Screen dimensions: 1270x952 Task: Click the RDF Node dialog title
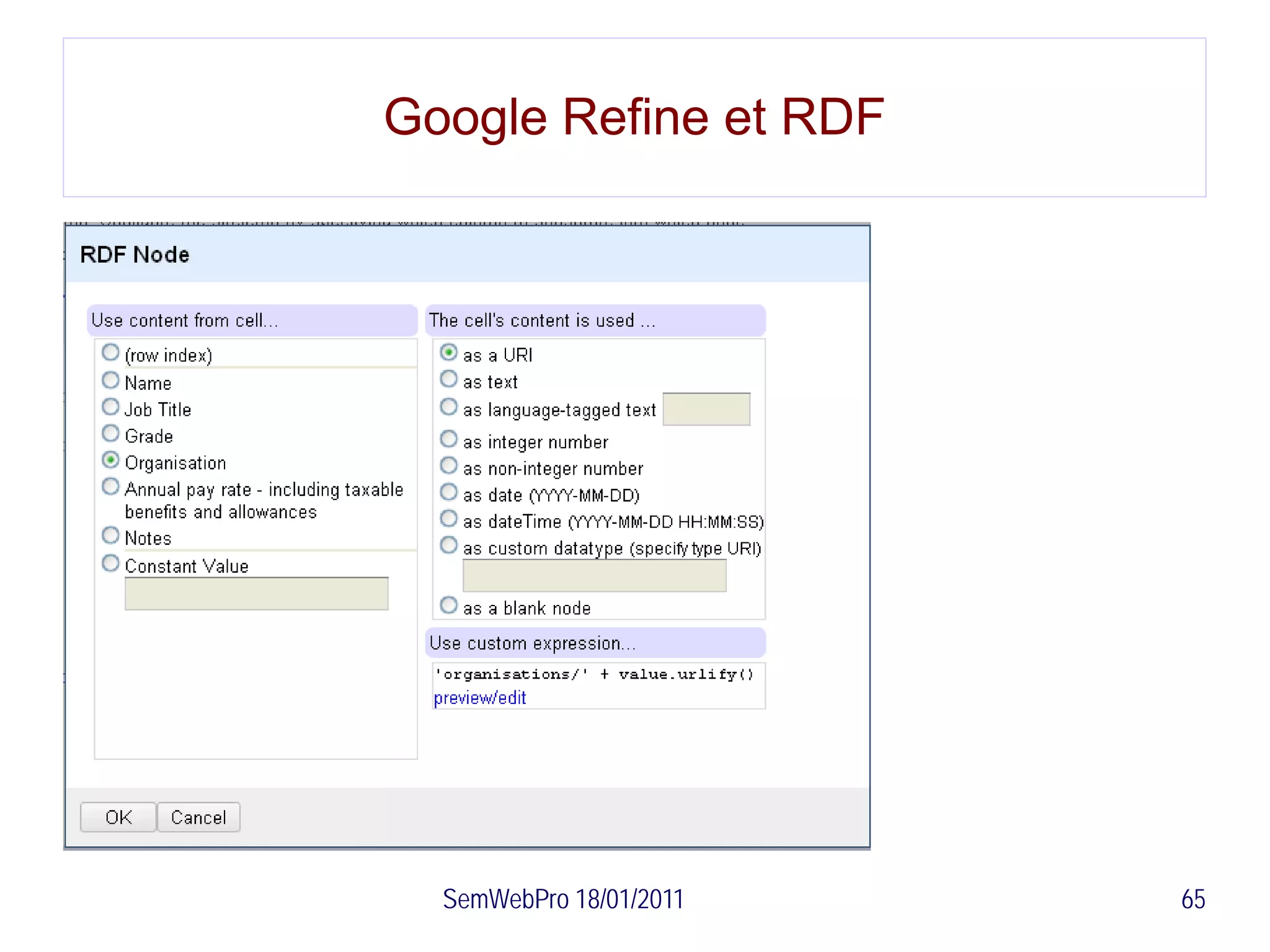click(135, 255)
